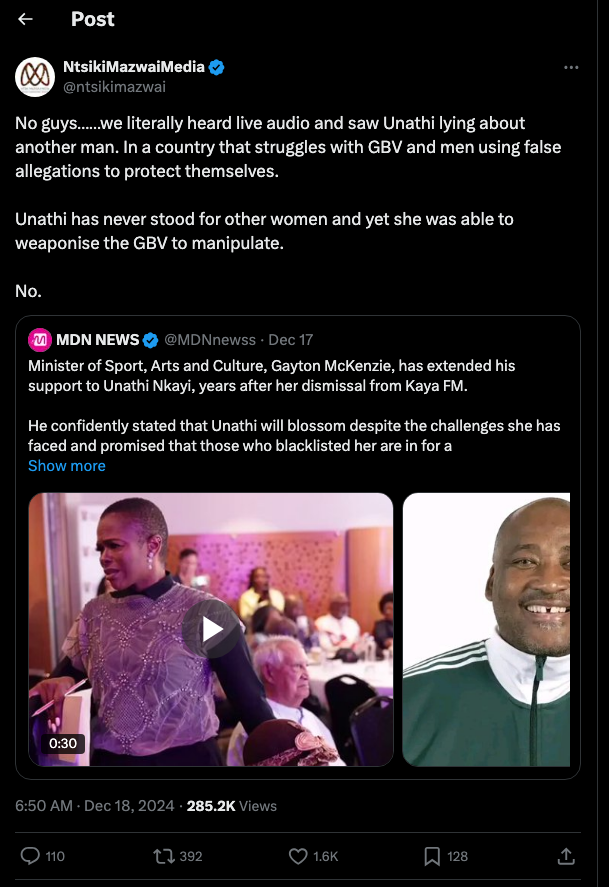Click MDN NEWS verified checkmark badge
This screenshot has width=609, height=887.
(x=150, y=340)
